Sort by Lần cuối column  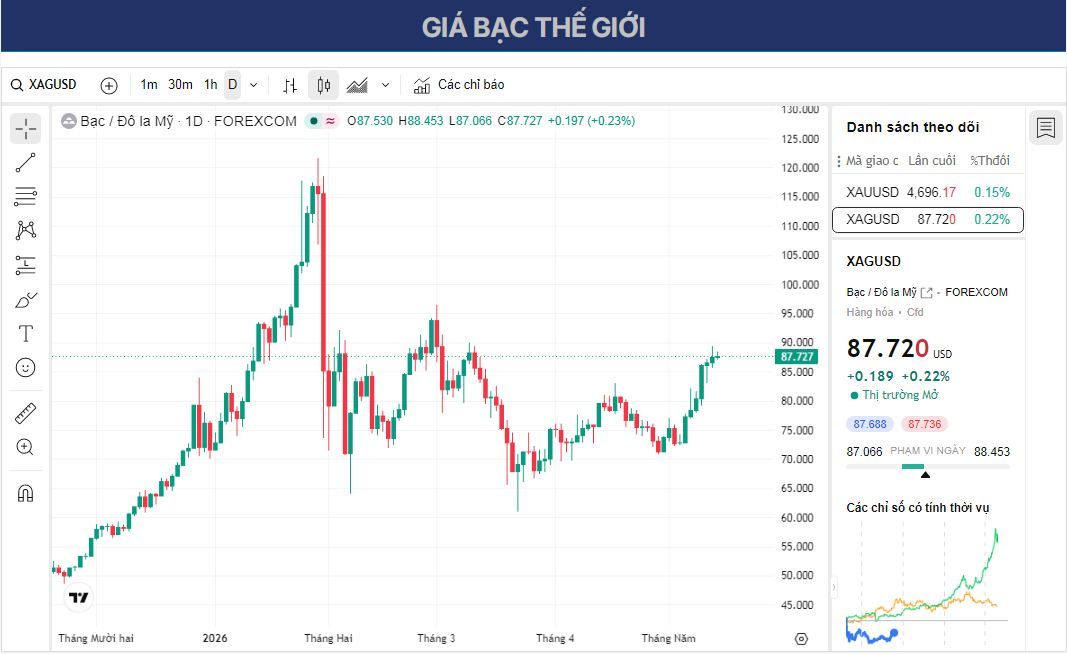coord(932,161)
